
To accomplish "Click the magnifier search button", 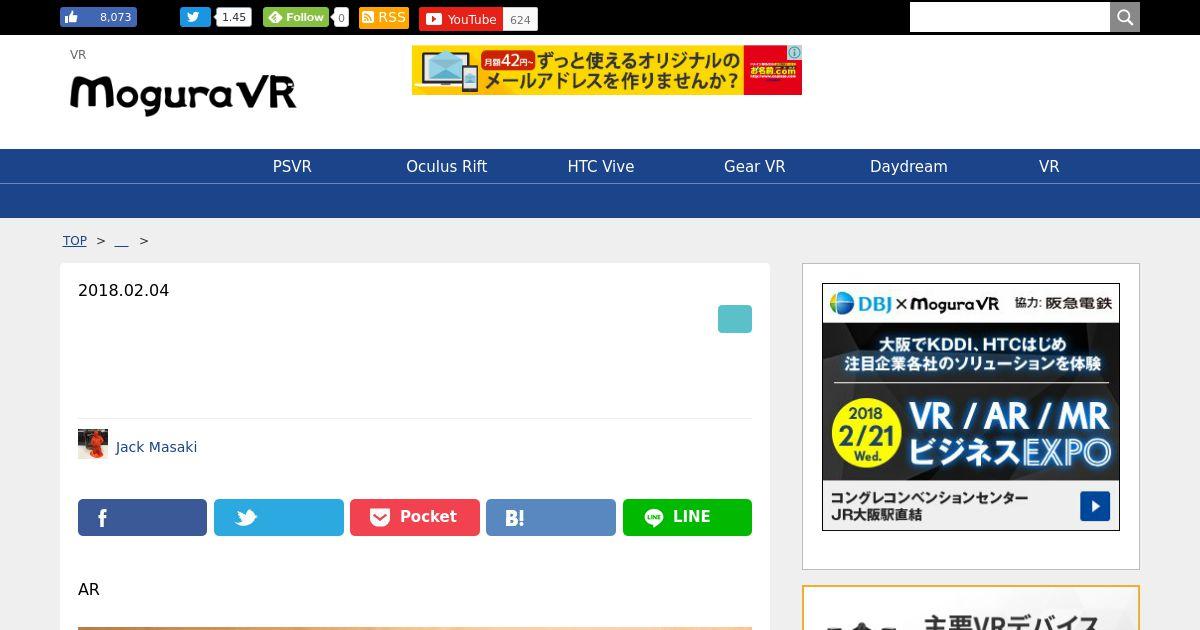I will 1125,17.
